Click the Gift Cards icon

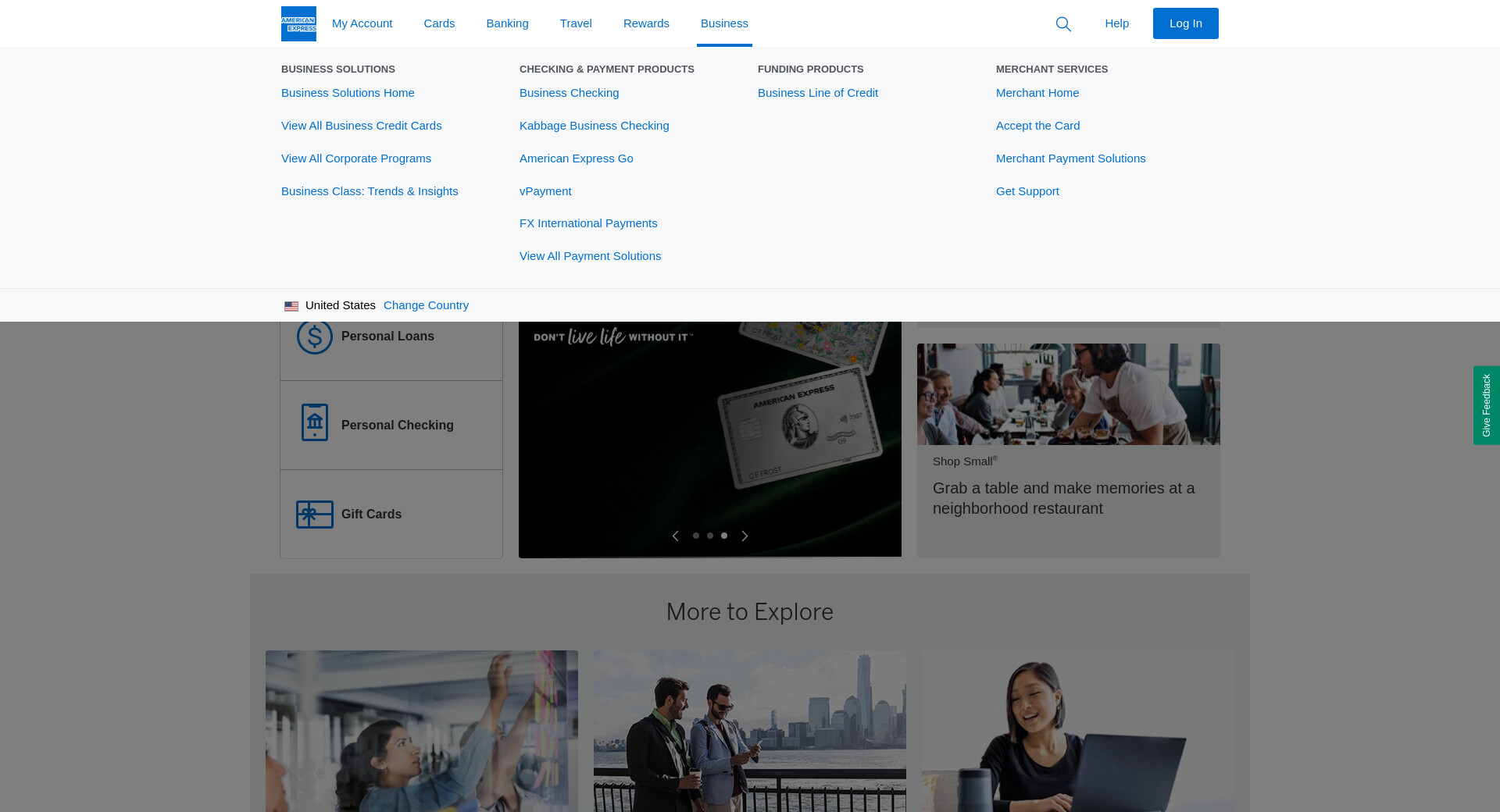[314, 515]
